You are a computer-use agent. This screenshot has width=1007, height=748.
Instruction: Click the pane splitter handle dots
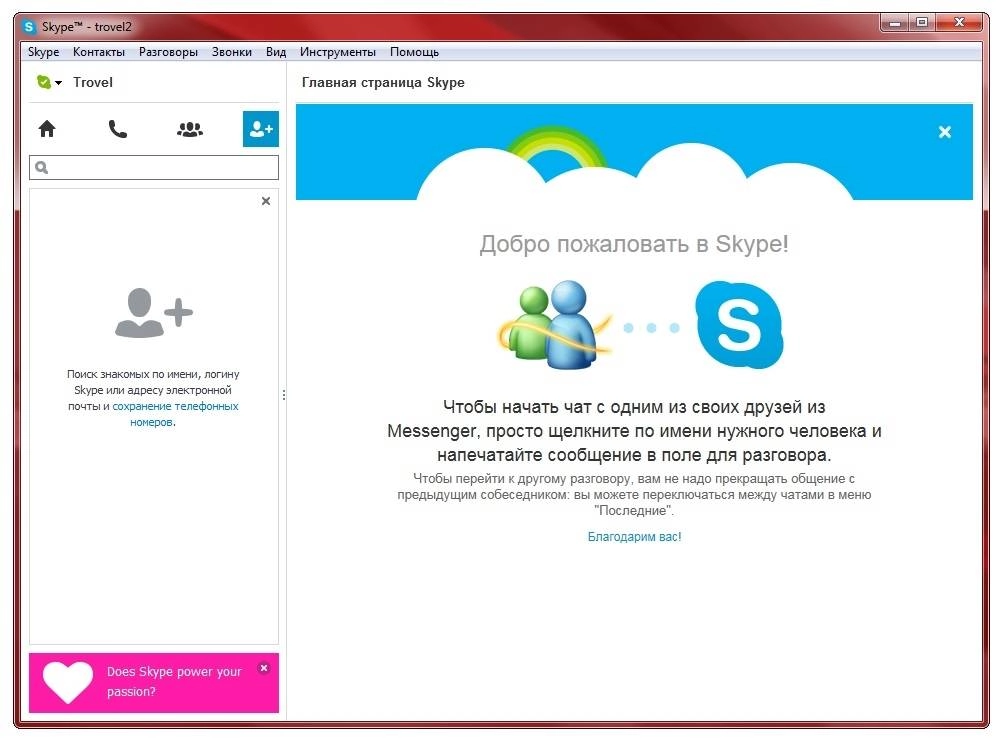[x=284, y=395]
